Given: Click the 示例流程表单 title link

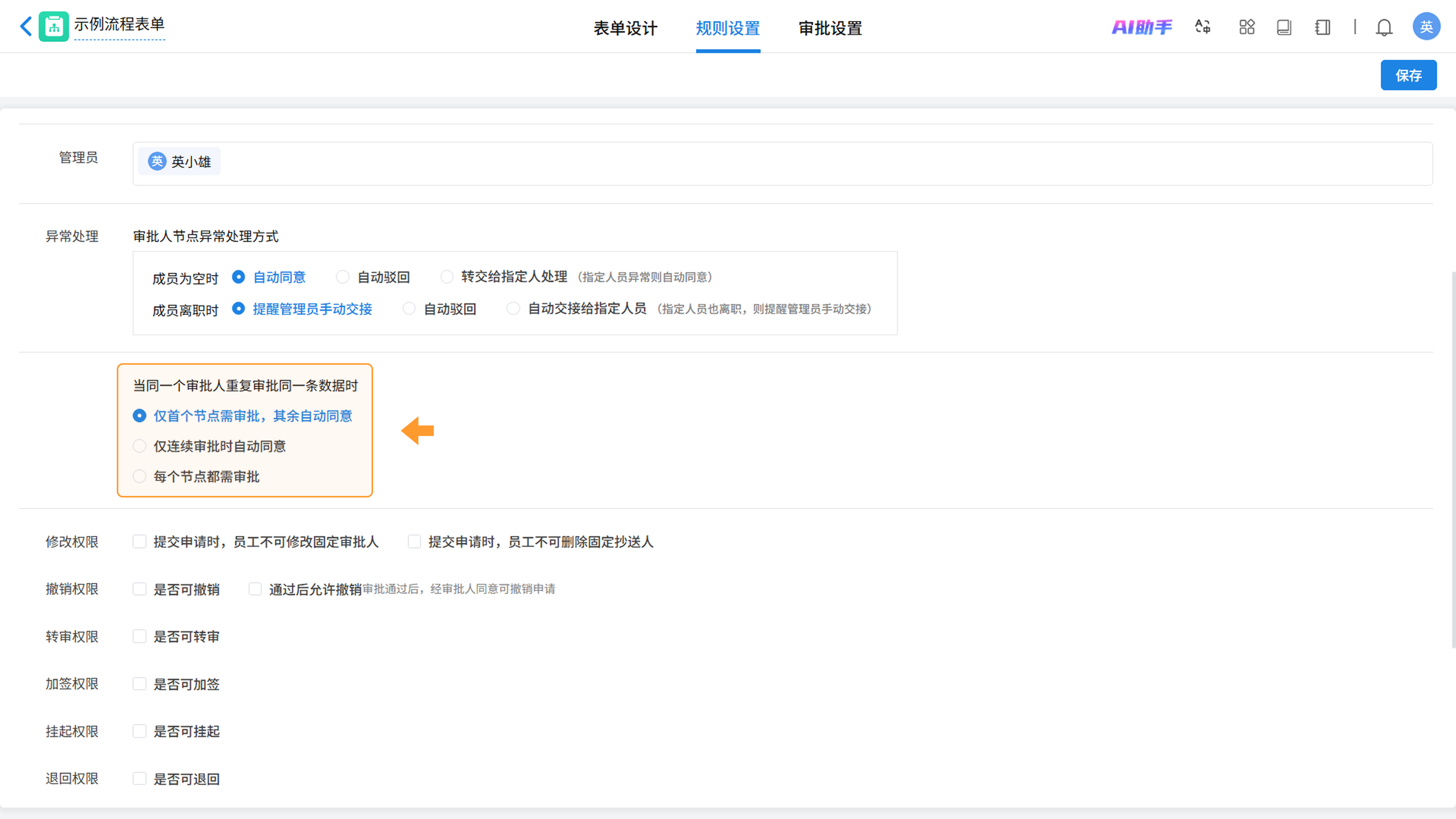Looking at the screenshot, I should pos(119,24).
